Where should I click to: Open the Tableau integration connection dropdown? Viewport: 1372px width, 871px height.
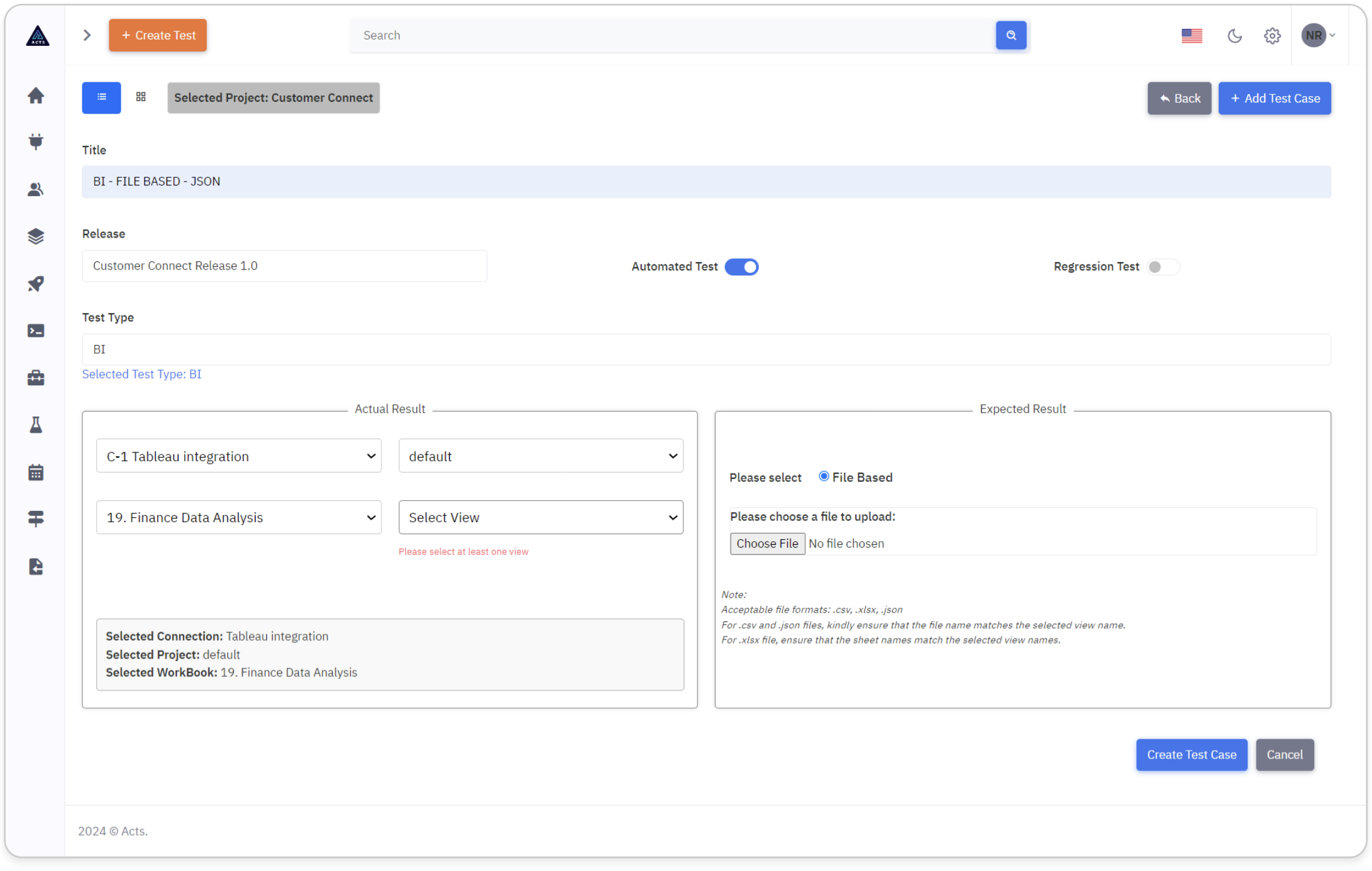[x=239, y=456]
